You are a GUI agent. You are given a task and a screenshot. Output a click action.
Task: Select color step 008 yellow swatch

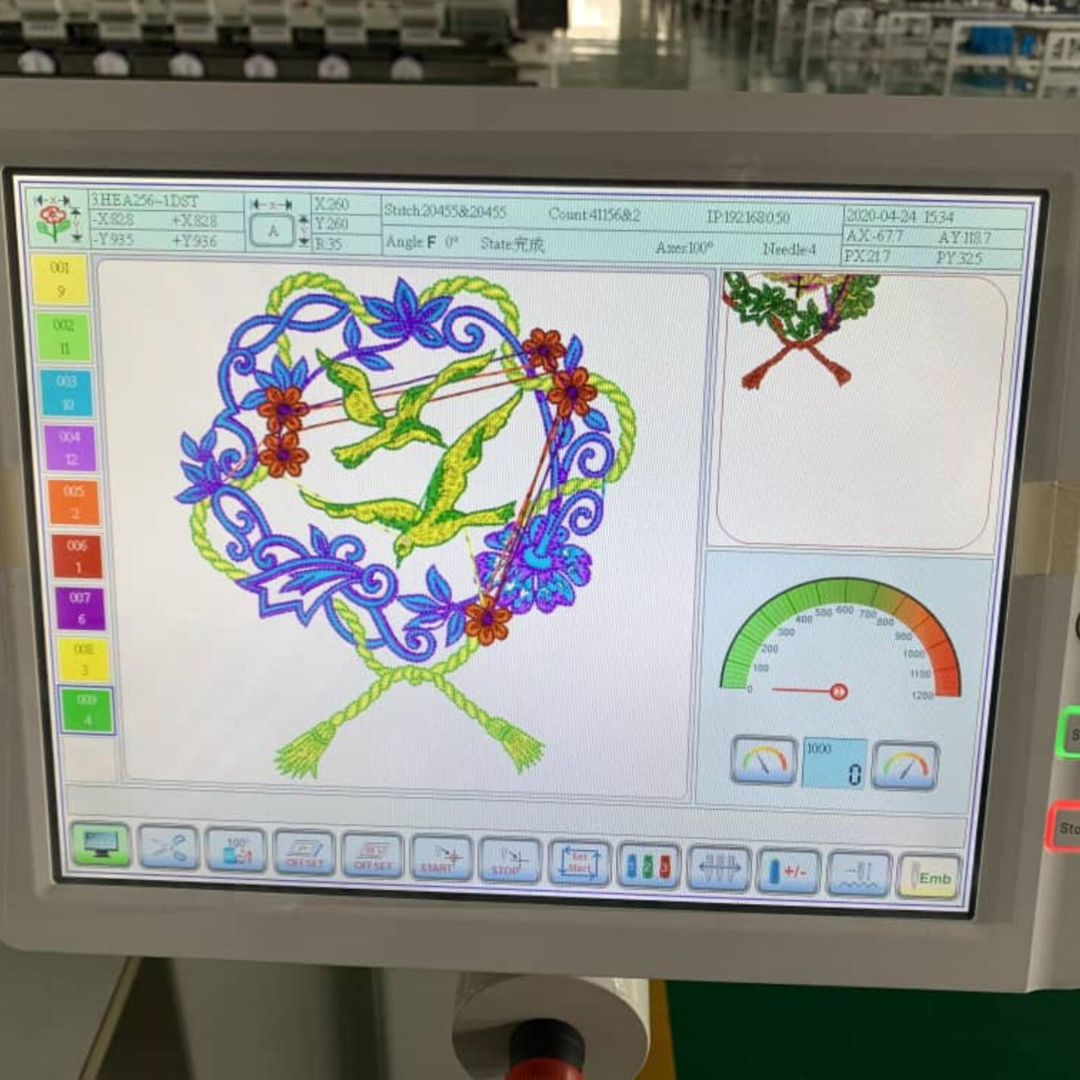[x=83, y=660]
